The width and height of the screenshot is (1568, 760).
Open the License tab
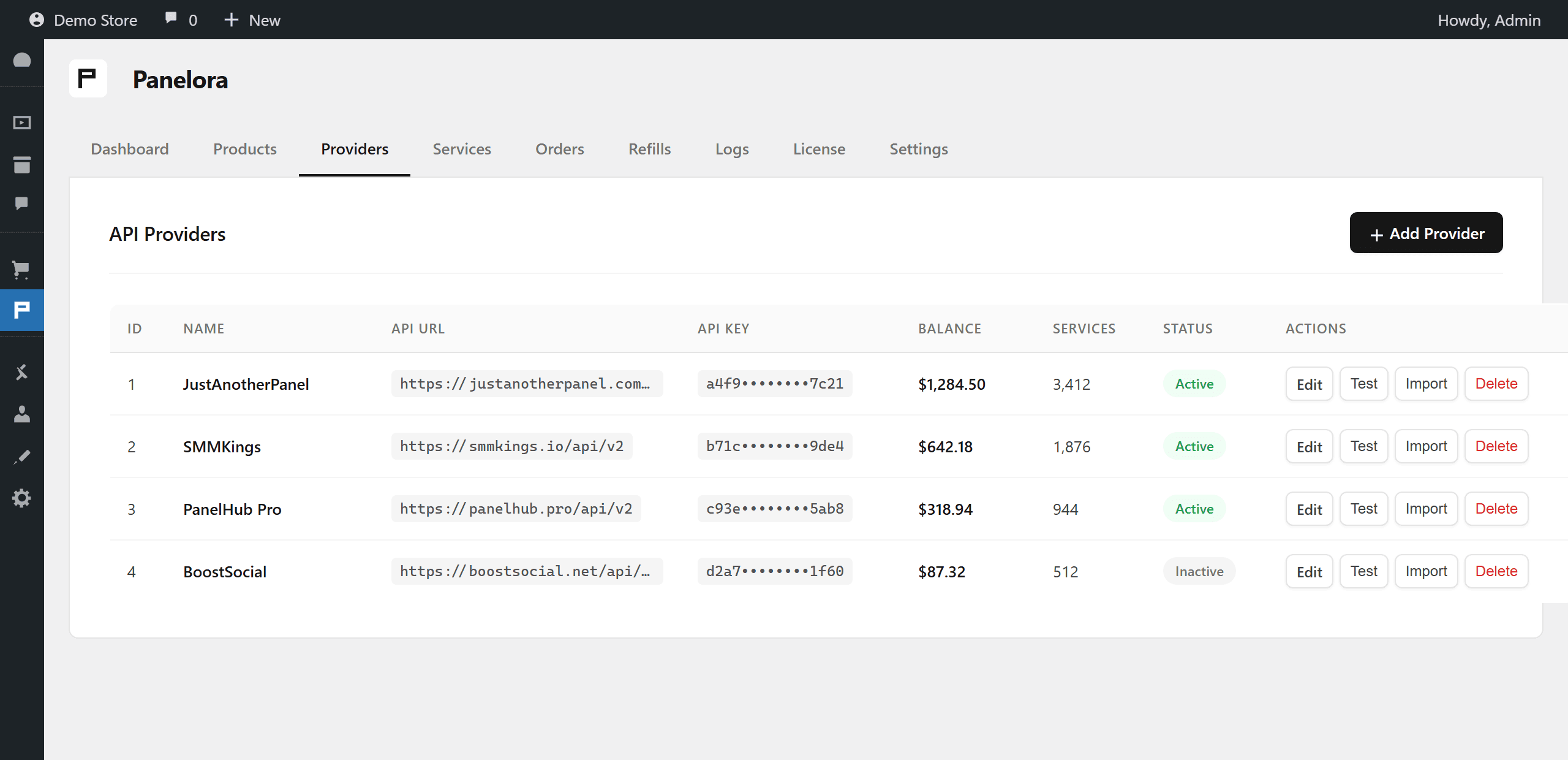pos(819,149)
